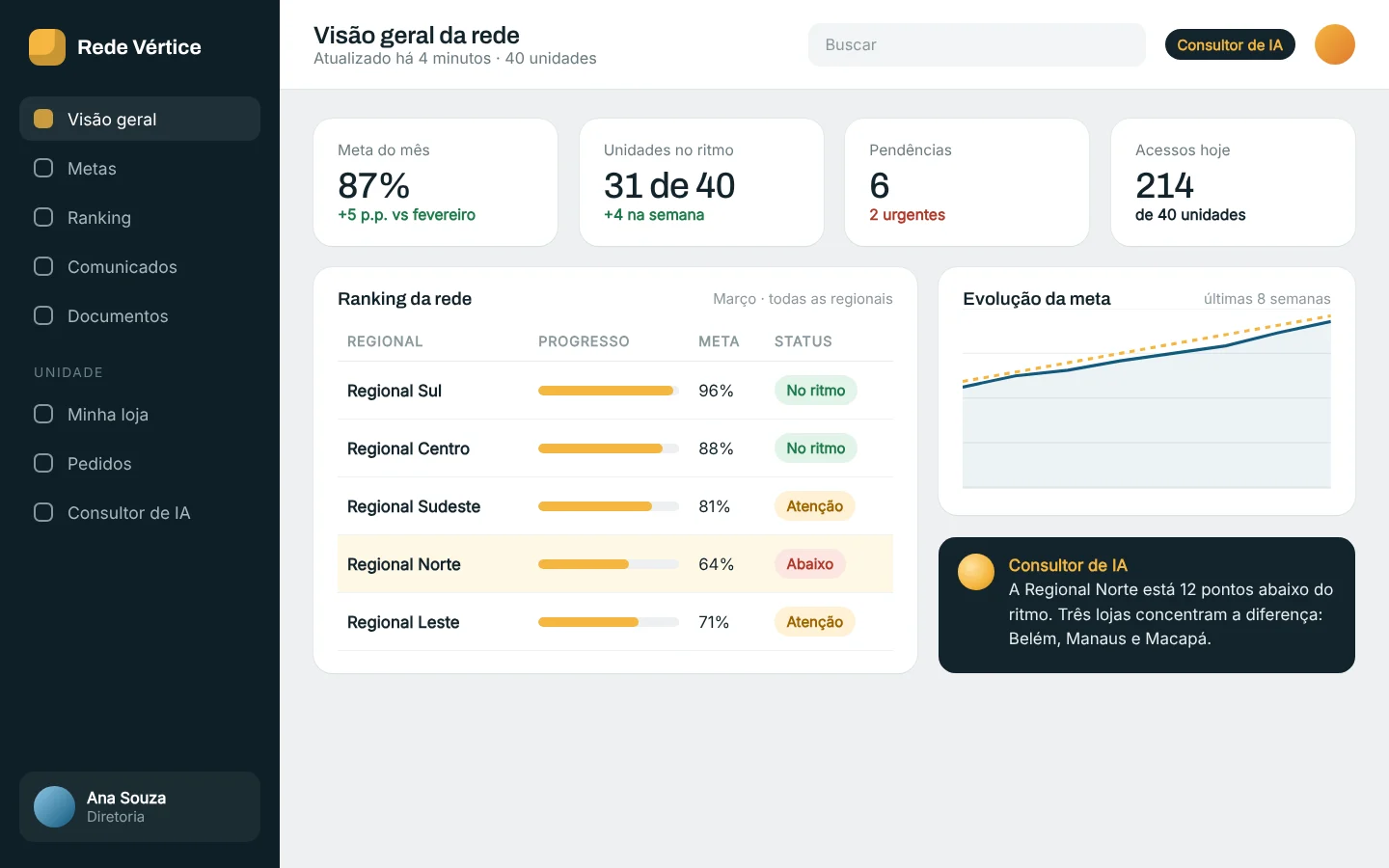Click the Regional Norte progress bar

click(609, 564)
